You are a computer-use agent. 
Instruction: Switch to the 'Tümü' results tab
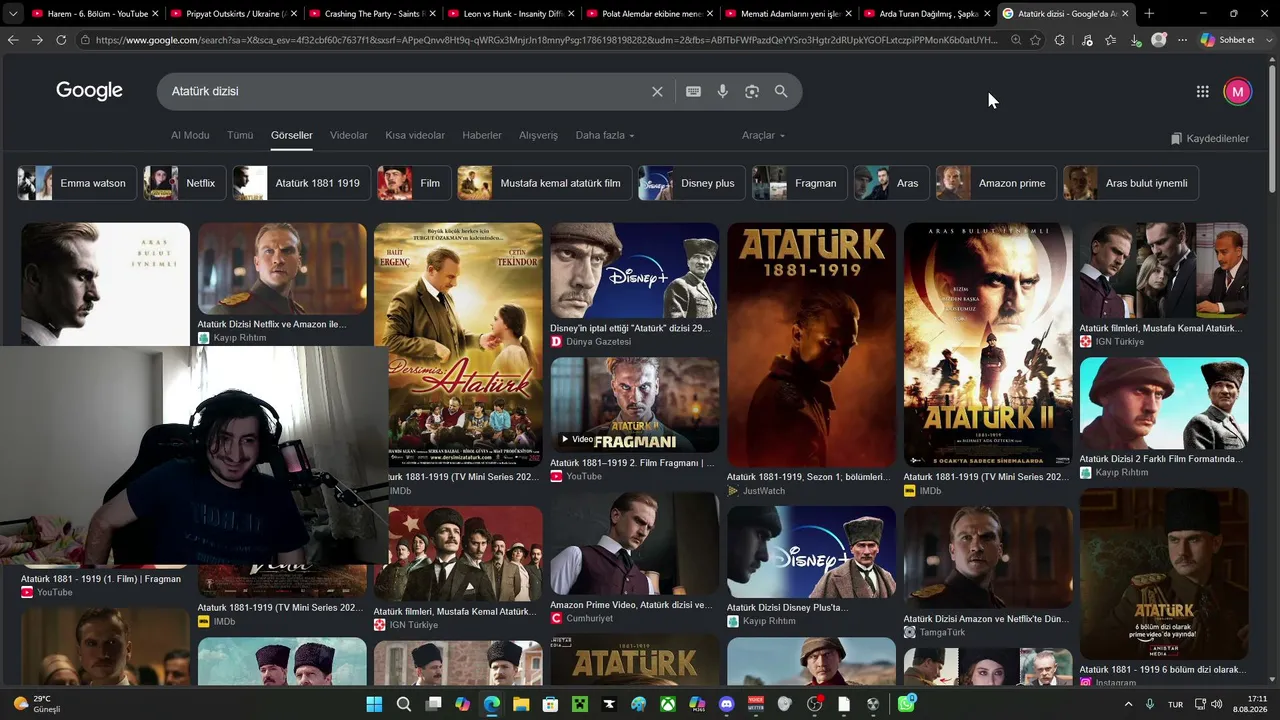point(240,135)
